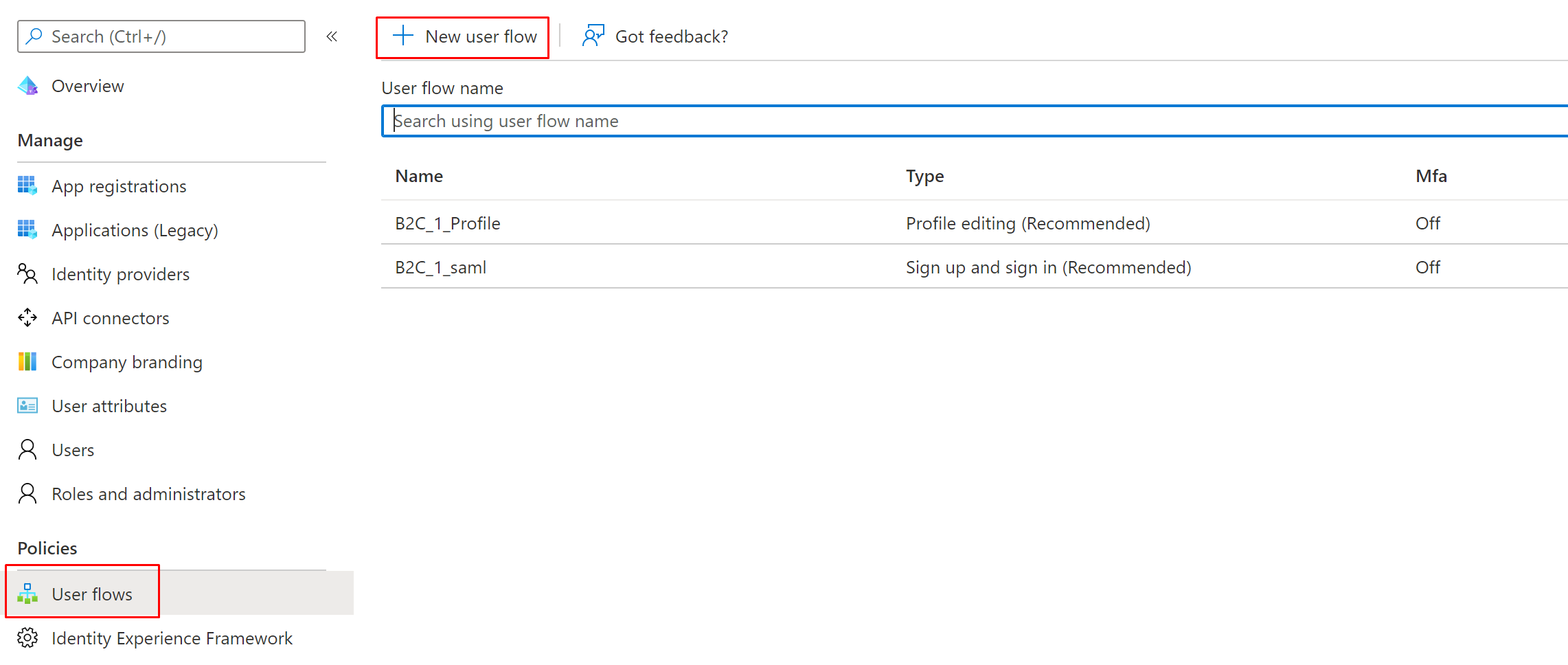Click the Identity Experience Framework gear icon
This screenshot has height=665, width=1568.
point(27,638)
